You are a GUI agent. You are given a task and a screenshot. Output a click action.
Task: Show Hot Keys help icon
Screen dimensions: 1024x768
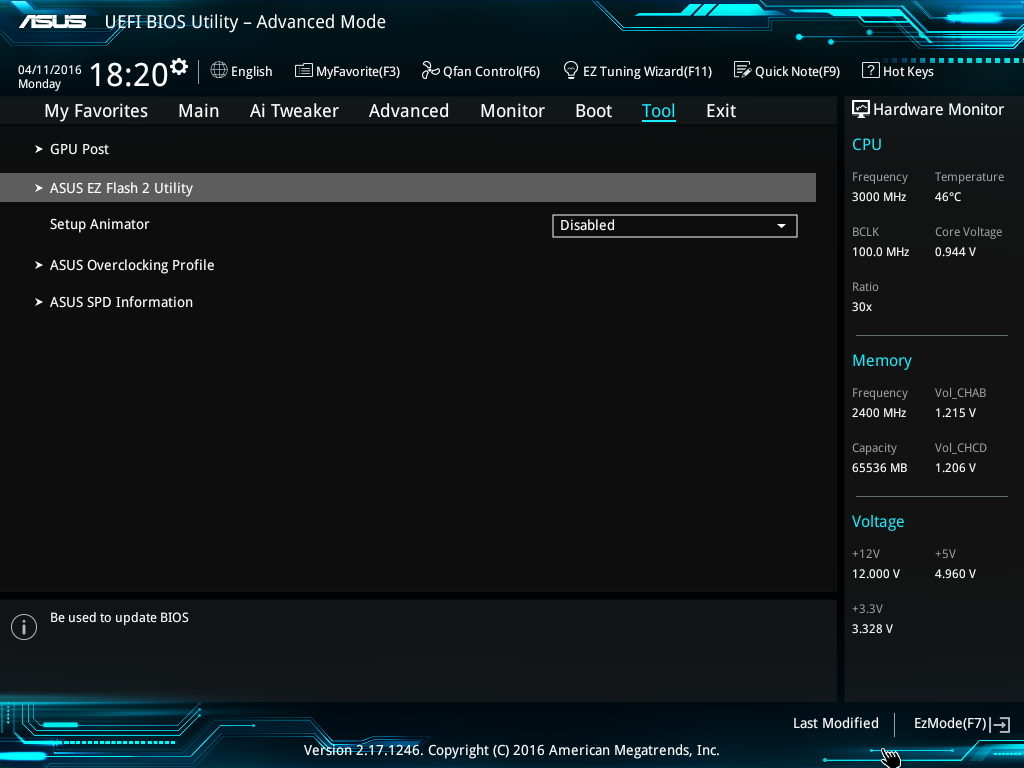(870, 71)
